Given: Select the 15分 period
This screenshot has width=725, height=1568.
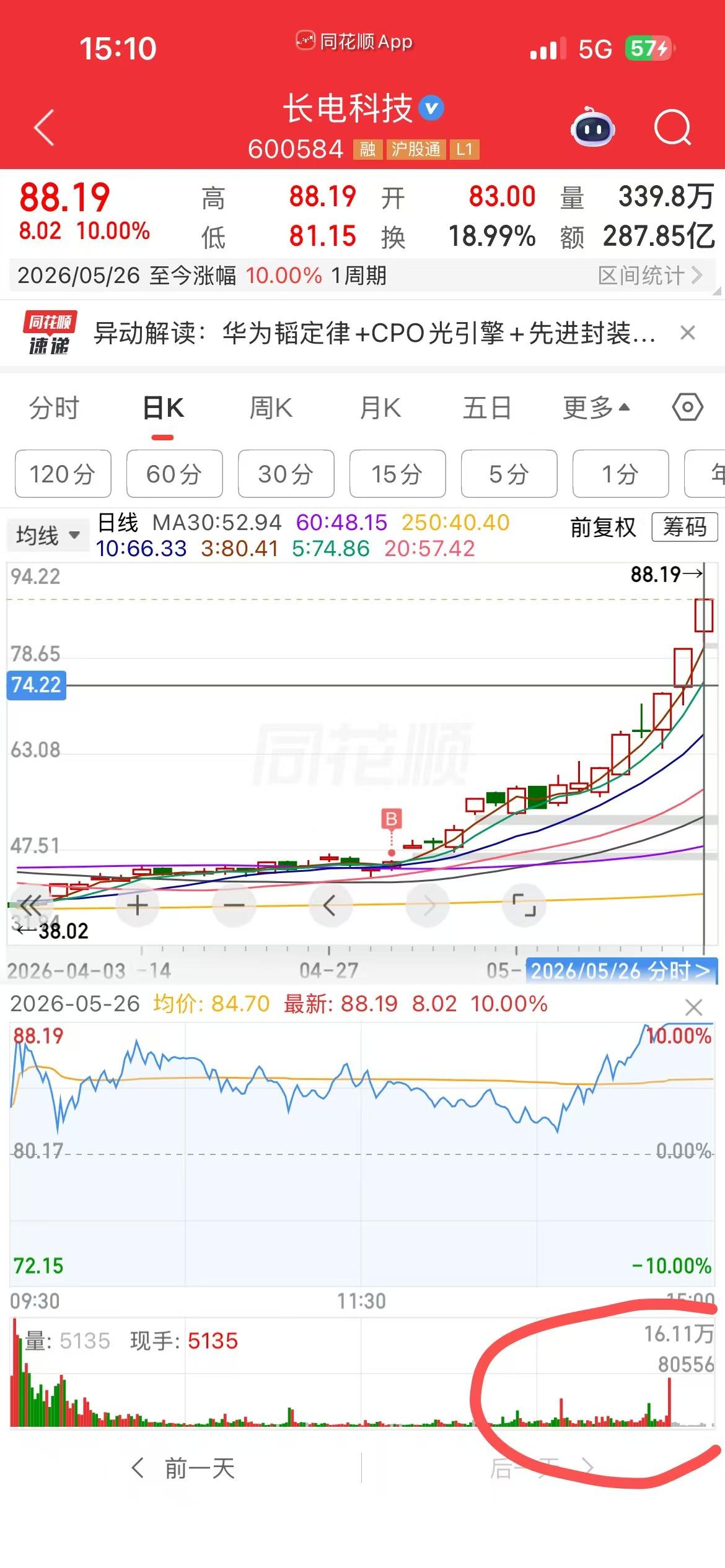Looking at the screenshot, I should [x=398, y=474].
